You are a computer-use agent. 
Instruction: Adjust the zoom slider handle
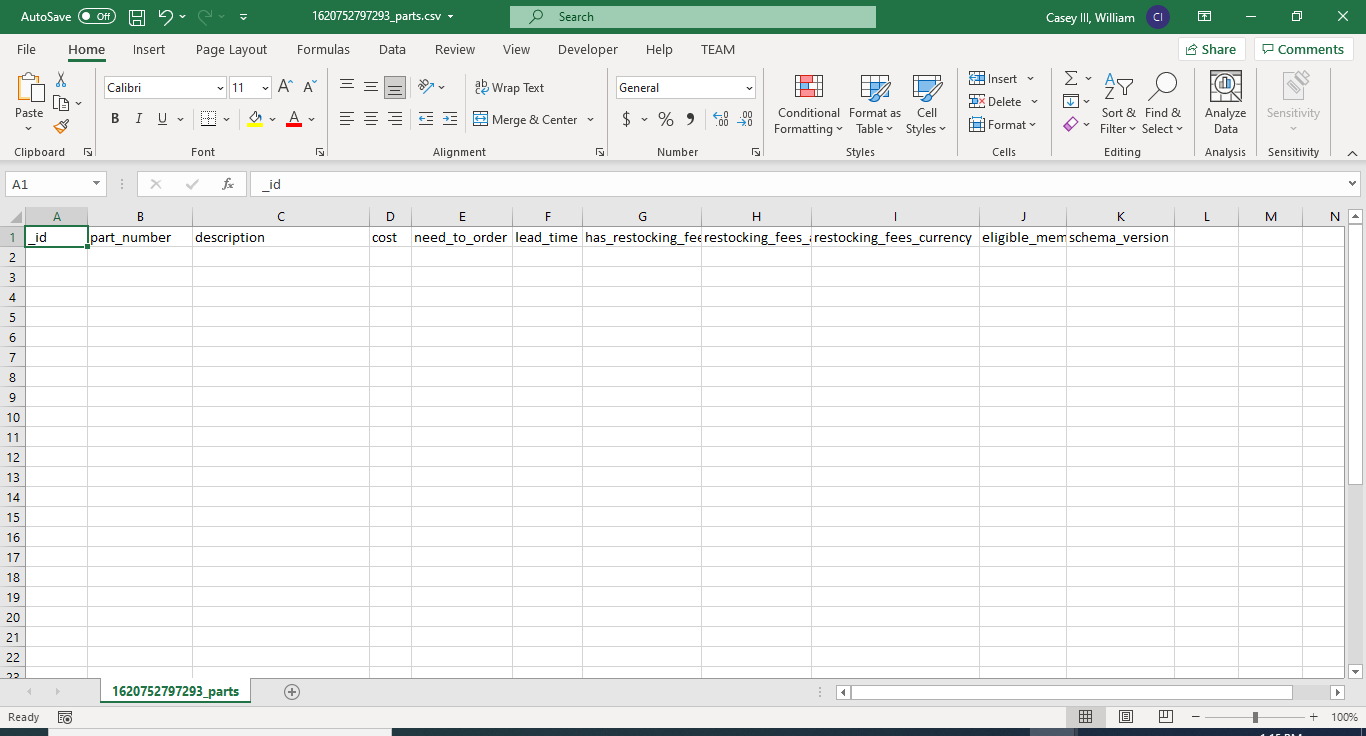[x=1255, y=717]
